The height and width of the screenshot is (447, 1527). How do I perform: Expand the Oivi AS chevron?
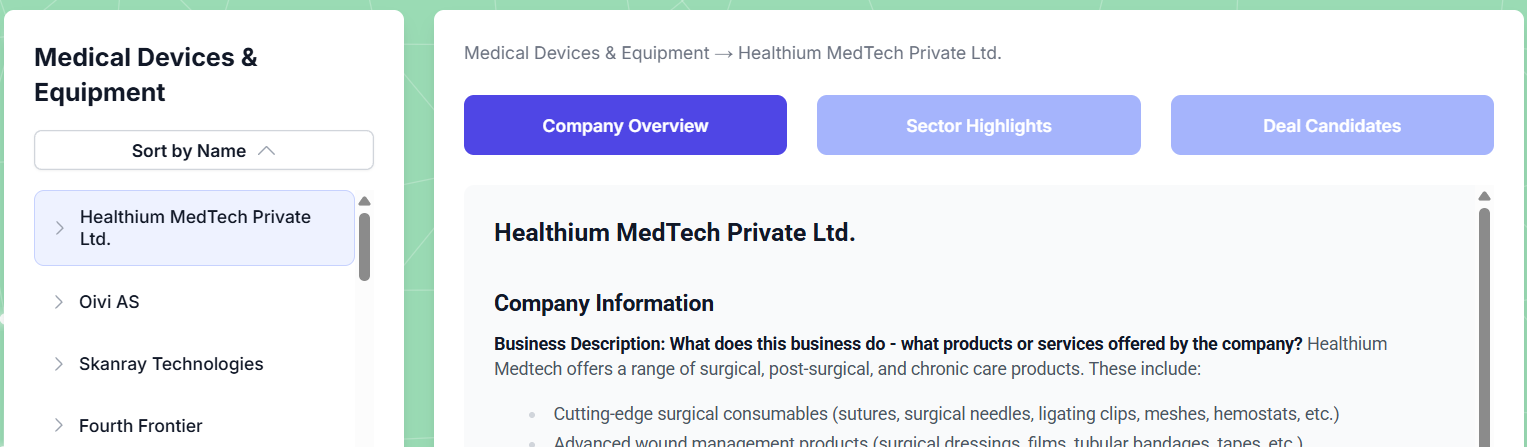coord(59,302)
